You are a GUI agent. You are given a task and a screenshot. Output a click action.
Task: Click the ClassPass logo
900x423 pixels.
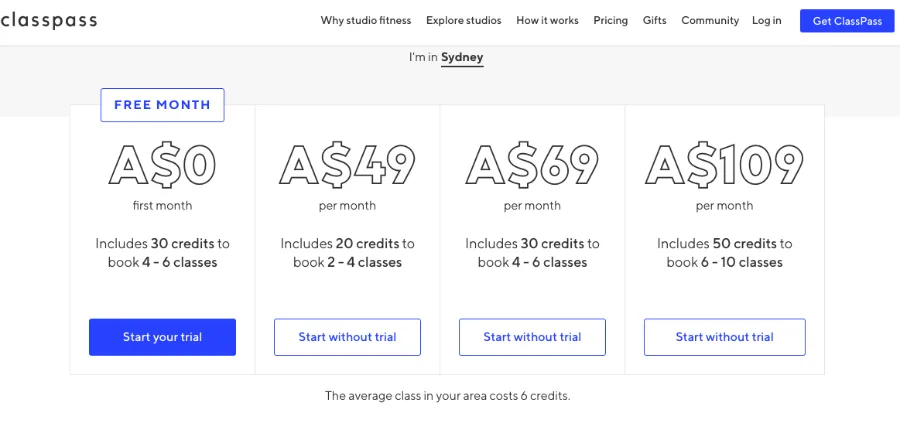pyautogui.click(x=48, y=21)
